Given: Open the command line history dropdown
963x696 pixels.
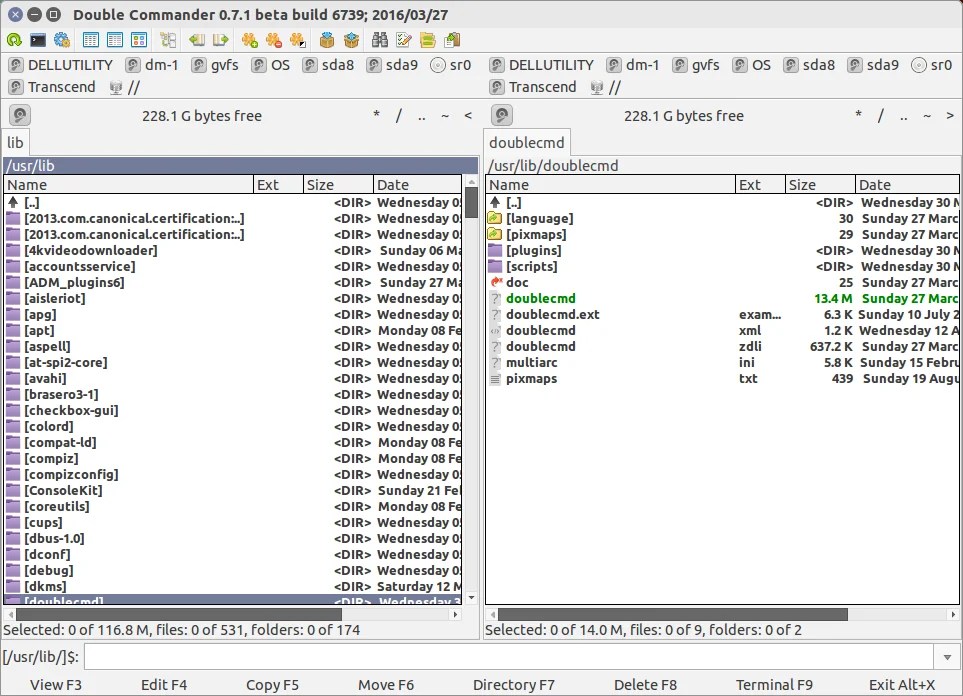Looking at the screenshot, I should (946, 657).
